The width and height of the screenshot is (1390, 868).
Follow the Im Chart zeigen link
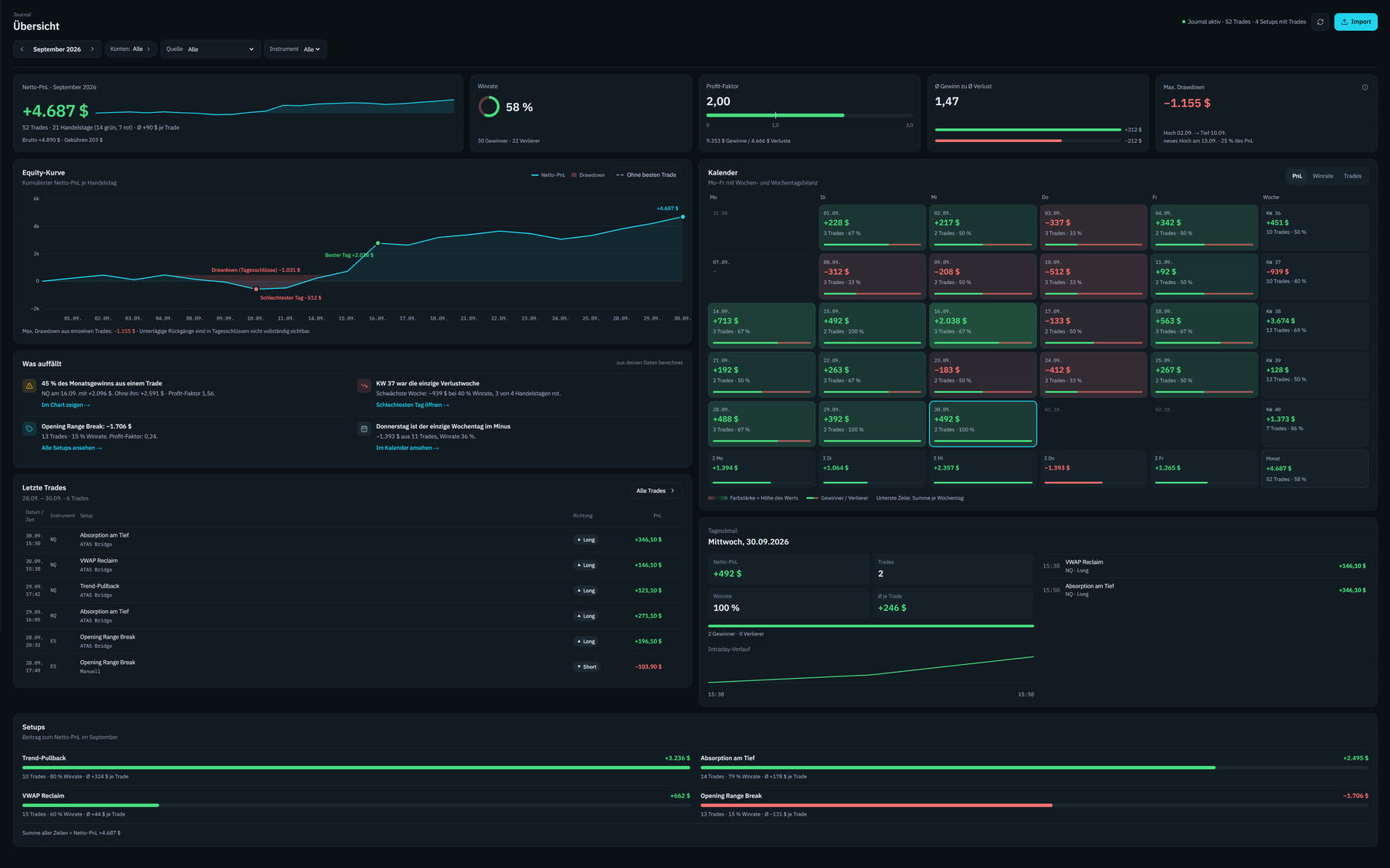(x=66, y=405)
